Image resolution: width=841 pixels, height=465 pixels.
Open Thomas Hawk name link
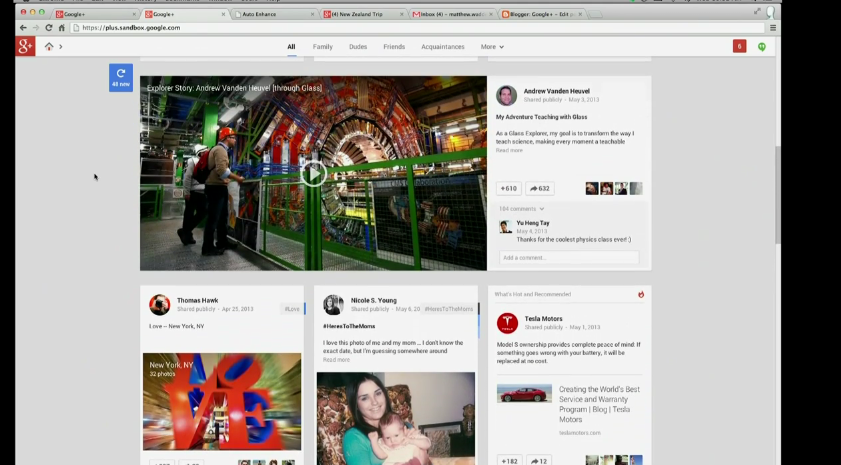click(x=197, y=300)
